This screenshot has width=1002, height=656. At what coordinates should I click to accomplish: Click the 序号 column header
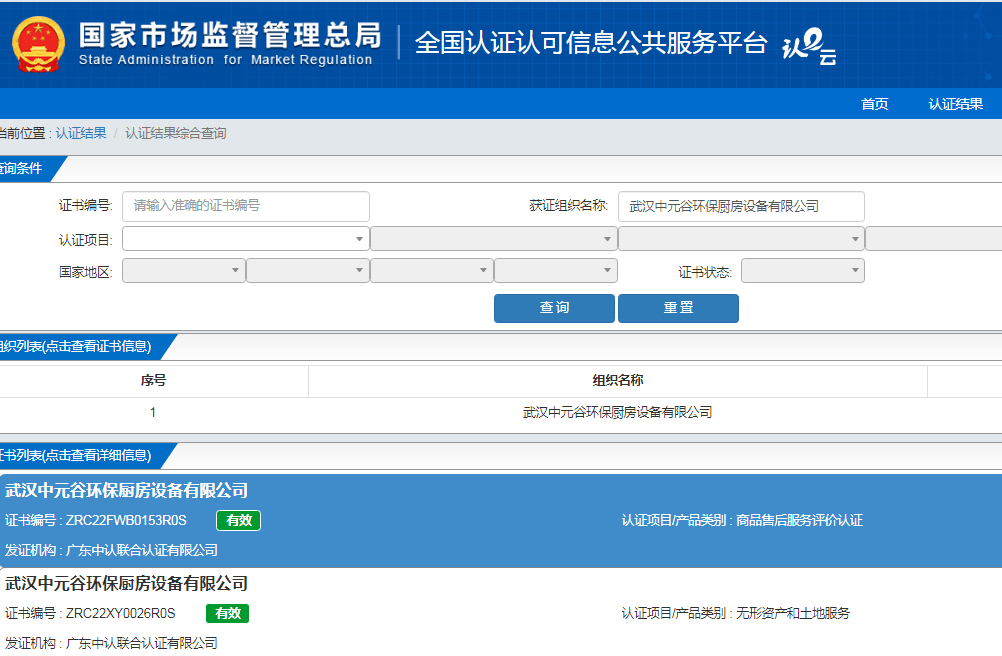pos(153,381)
